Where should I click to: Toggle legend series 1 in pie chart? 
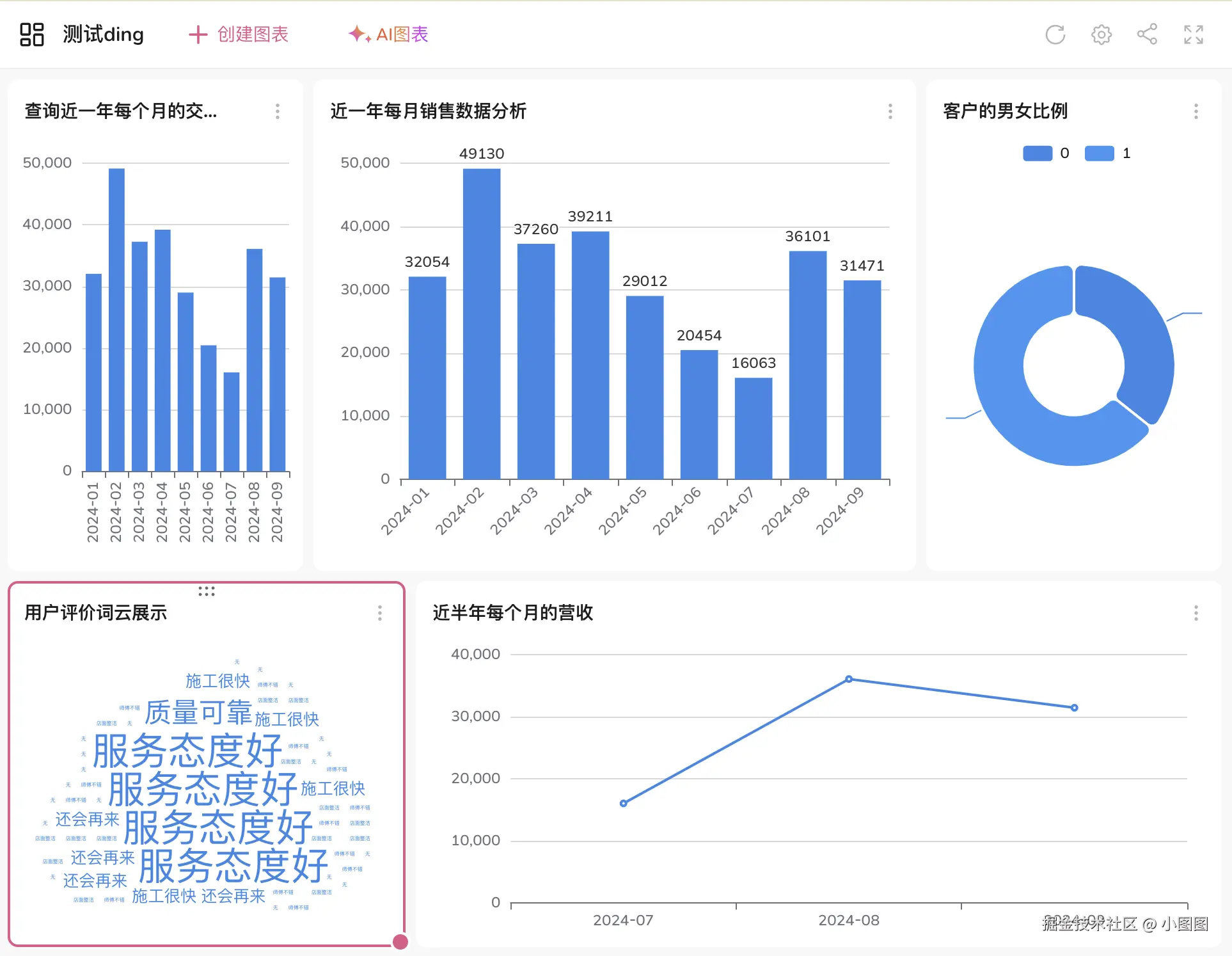tap(1100, 154)
